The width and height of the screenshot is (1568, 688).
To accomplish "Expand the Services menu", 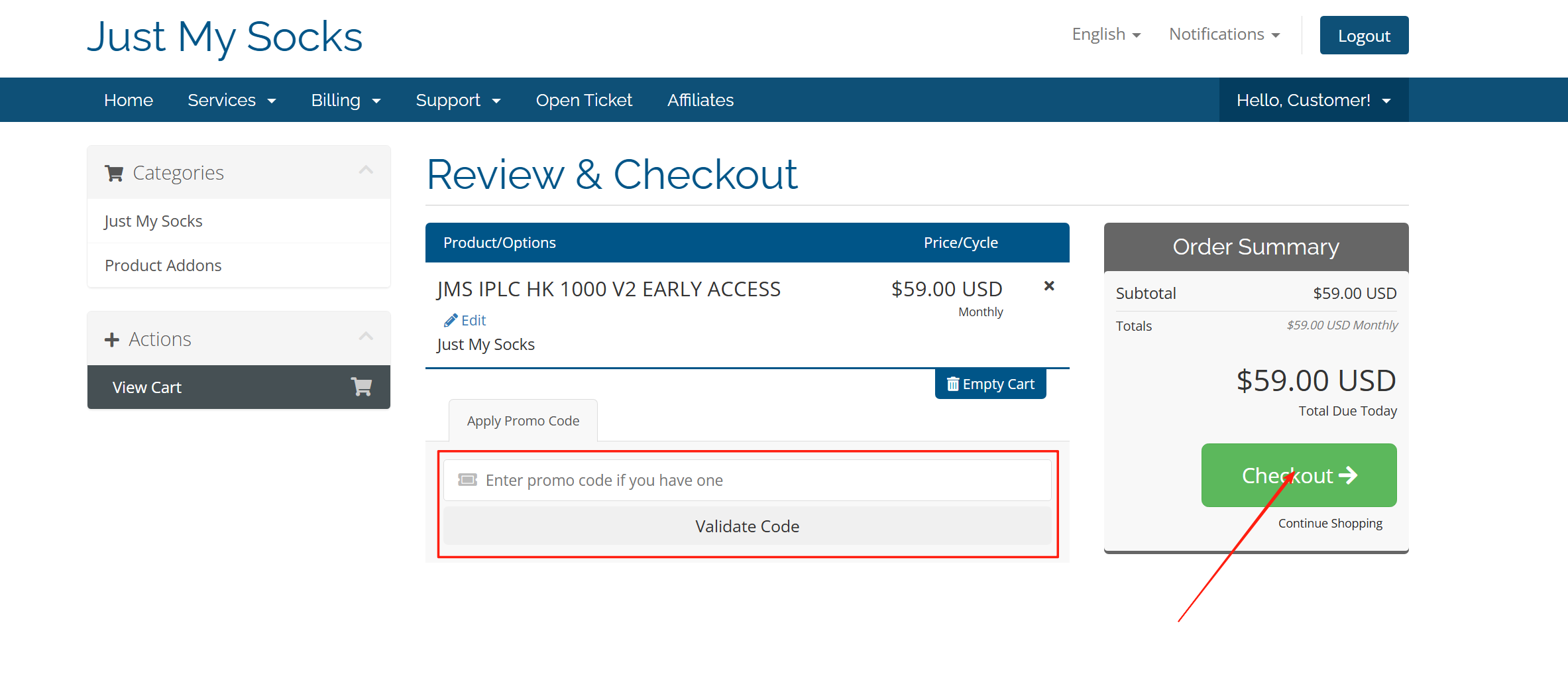I will click(x=231, y=100).
